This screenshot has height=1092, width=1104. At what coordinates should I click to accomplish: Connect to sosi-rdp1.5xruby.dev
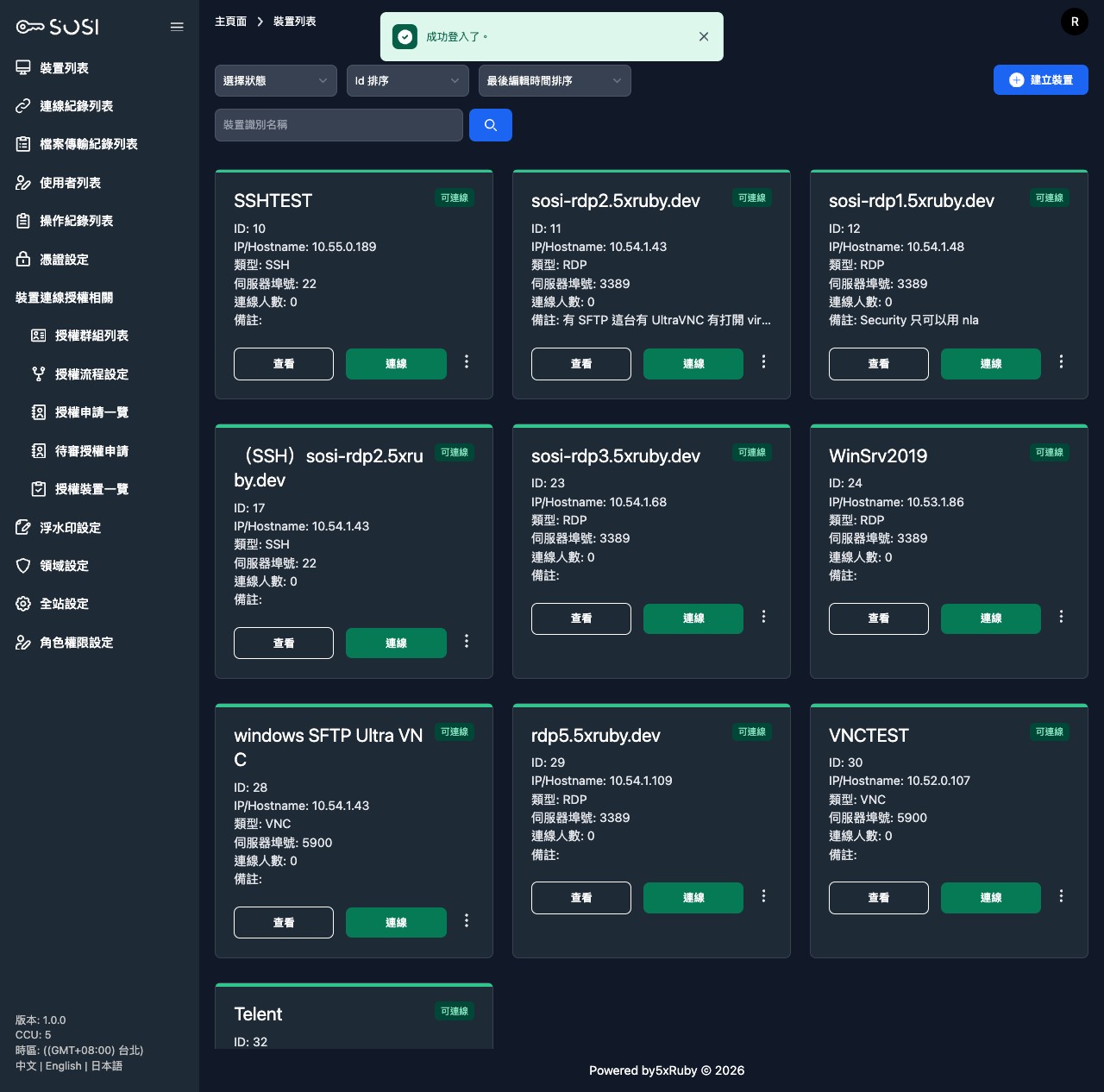991,364
